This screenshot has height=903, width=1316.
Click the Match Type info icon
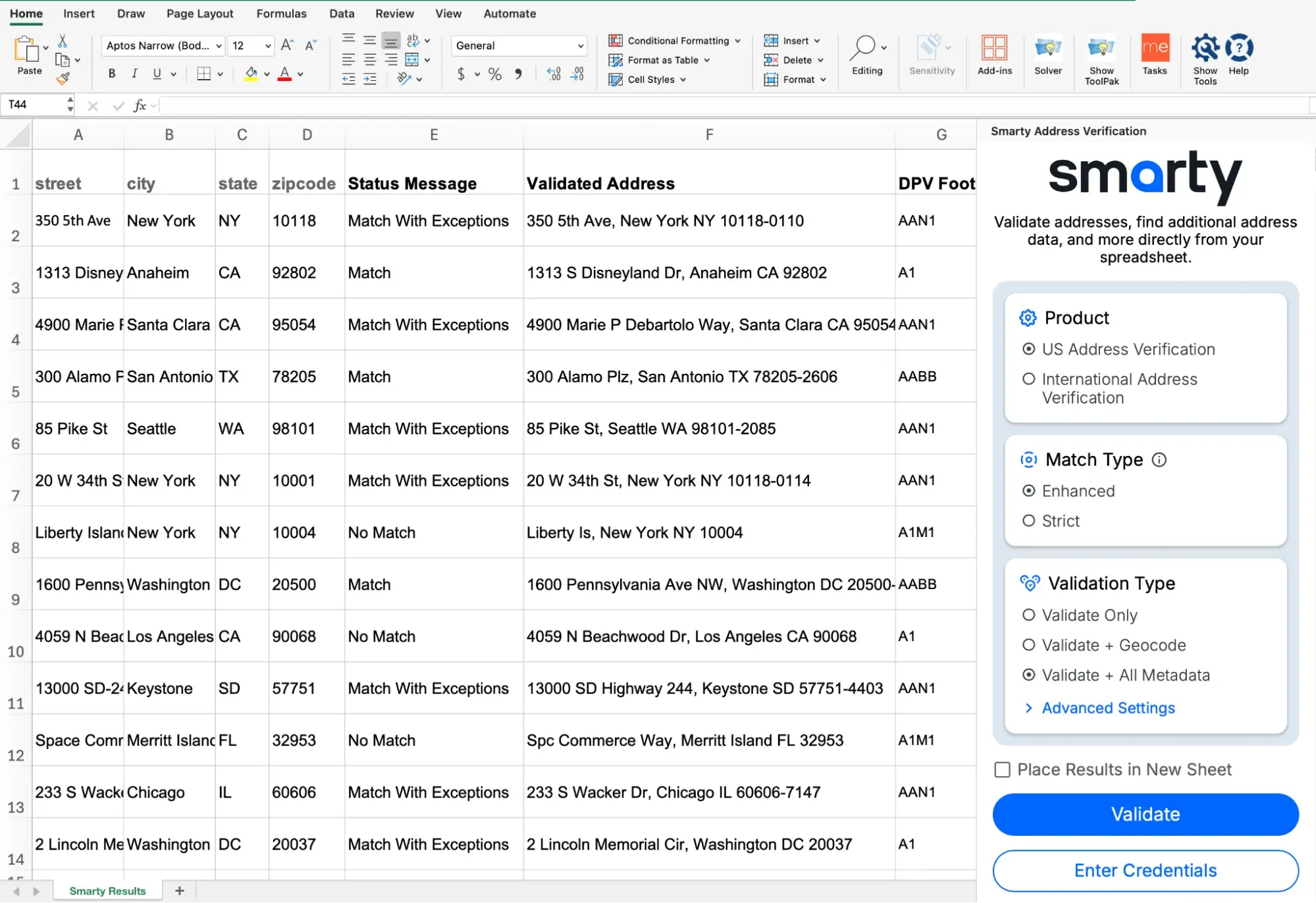1159,460
